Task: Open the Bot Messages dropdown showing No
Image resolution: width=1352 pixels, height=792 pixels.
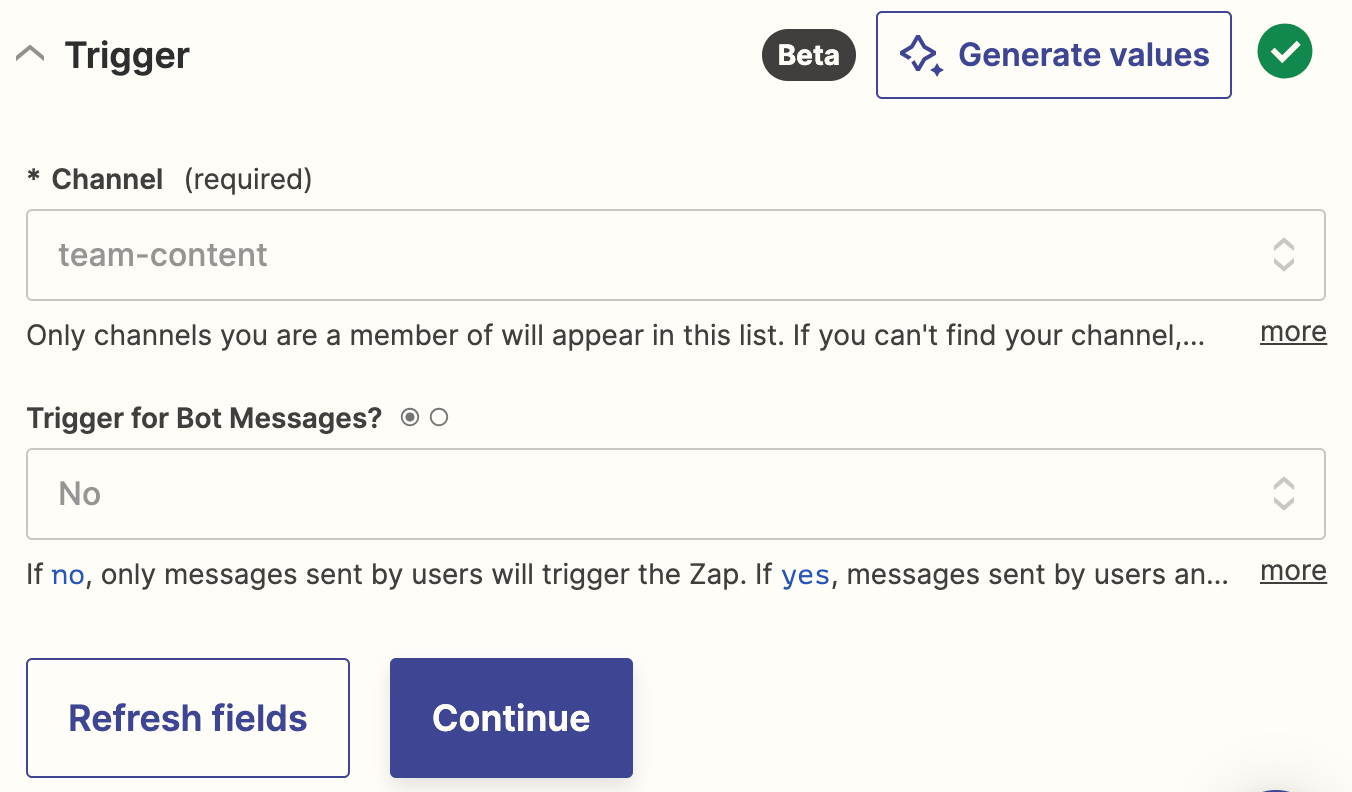Action: [x=640, y=494]
